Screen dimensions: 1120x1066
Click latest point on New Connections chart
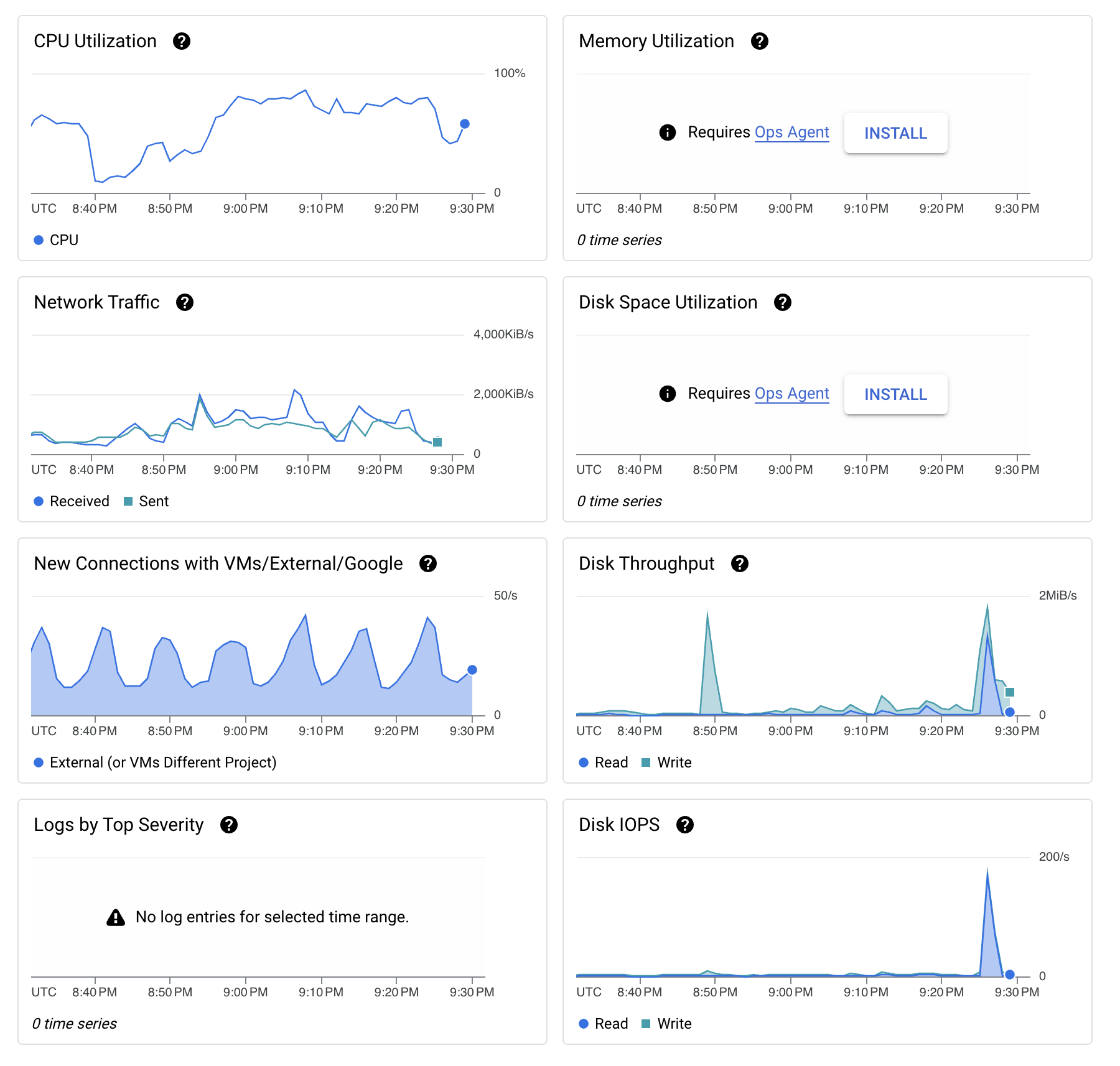click(x=472, y=670)
